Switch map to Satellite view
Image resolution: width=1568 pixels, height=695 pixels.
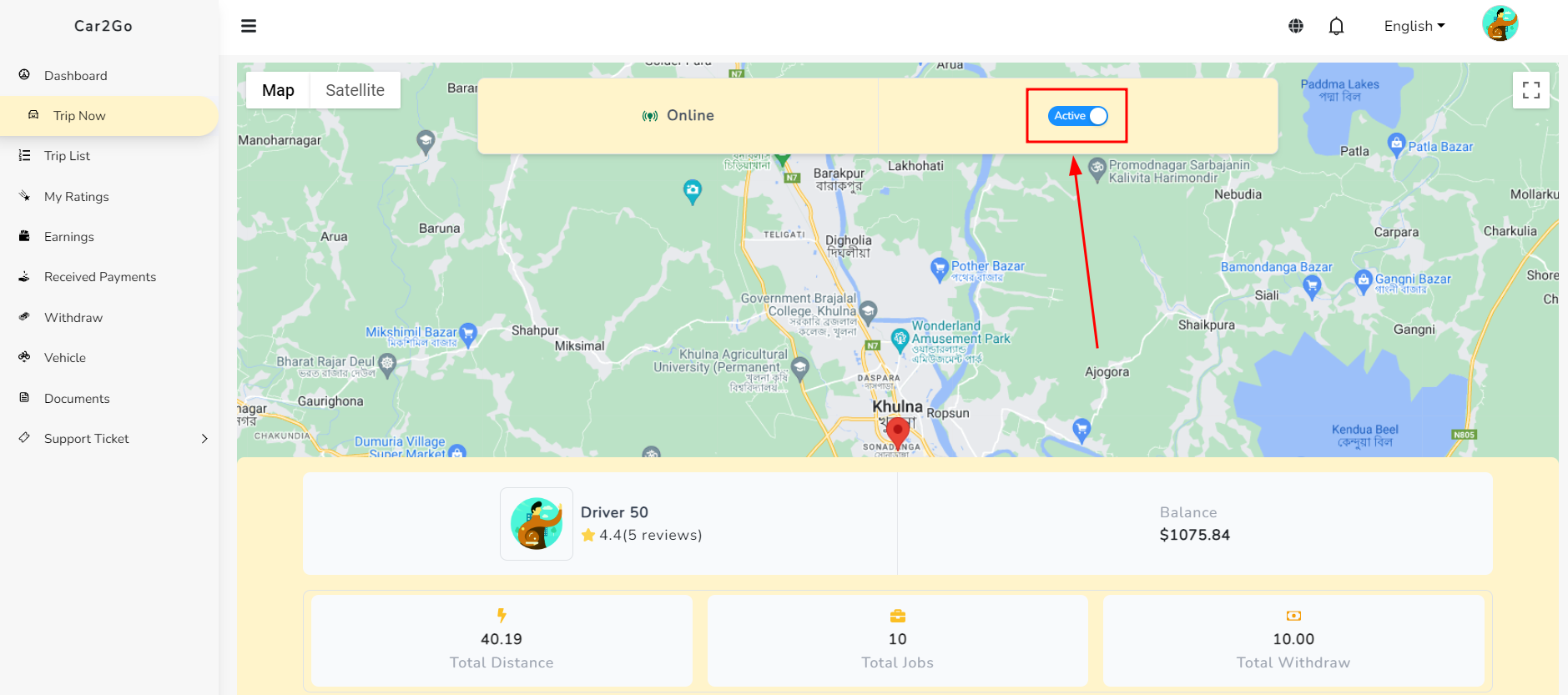355,90
